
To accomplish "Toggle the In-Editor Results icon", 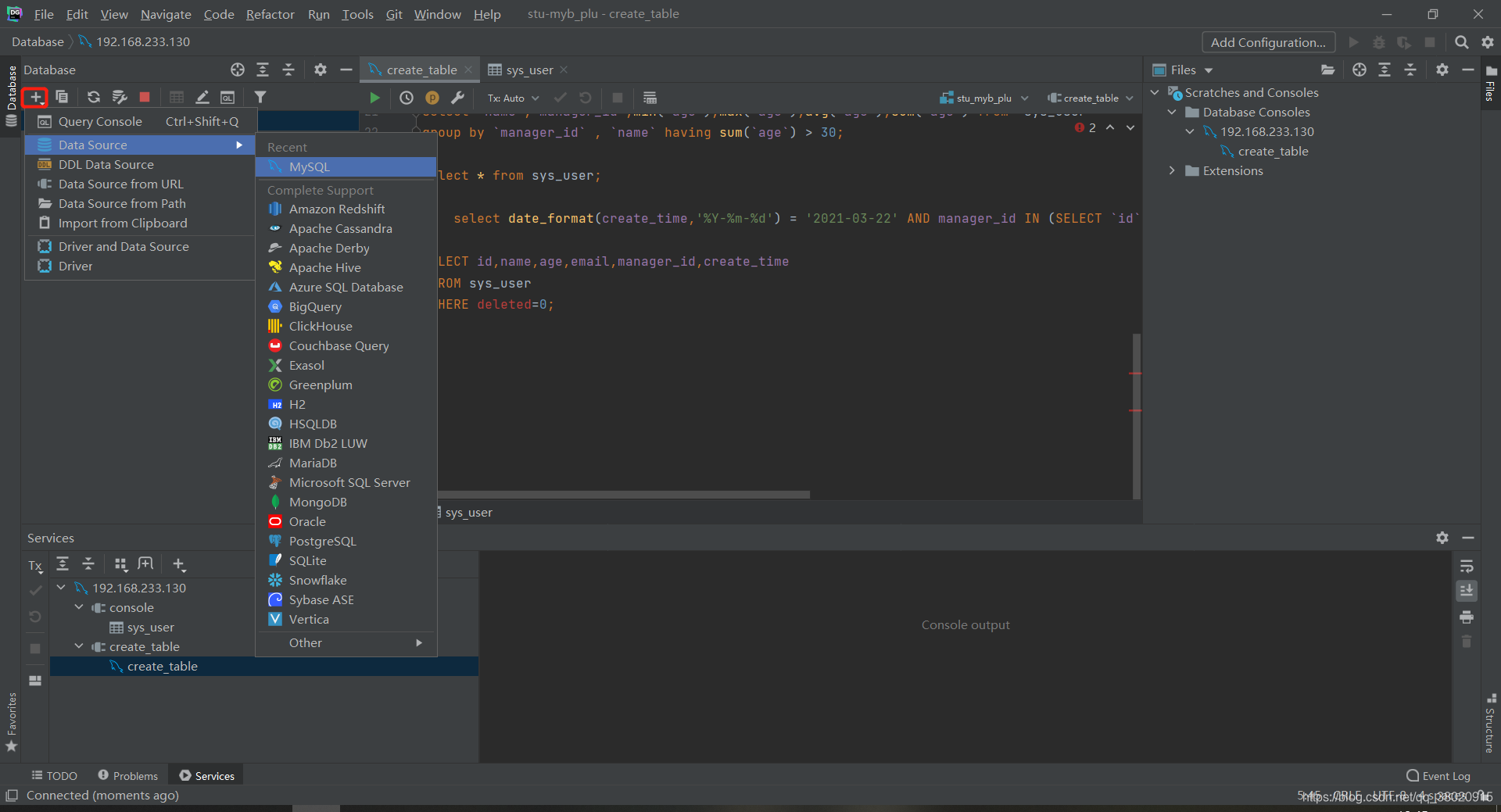I will click(650, 98).
